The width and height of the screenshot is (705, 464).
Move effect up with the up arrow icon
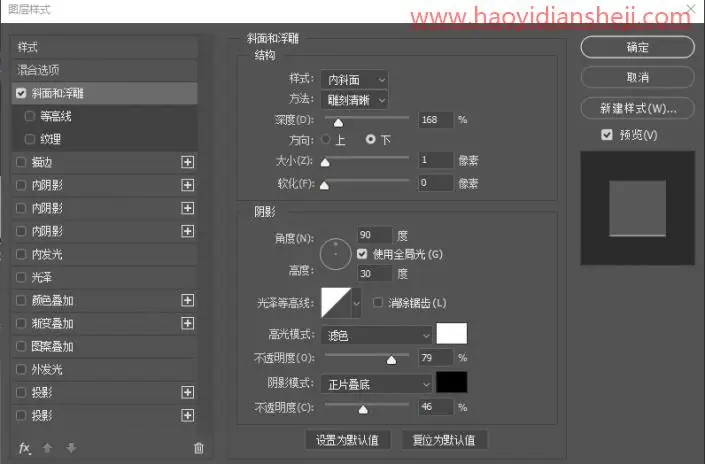pos(47,448)
